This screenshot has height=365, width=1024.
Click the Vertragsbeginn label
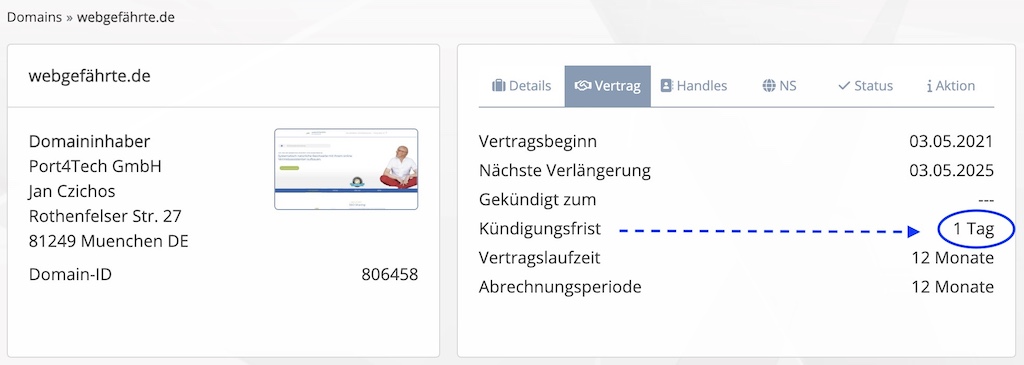[537, 141]
